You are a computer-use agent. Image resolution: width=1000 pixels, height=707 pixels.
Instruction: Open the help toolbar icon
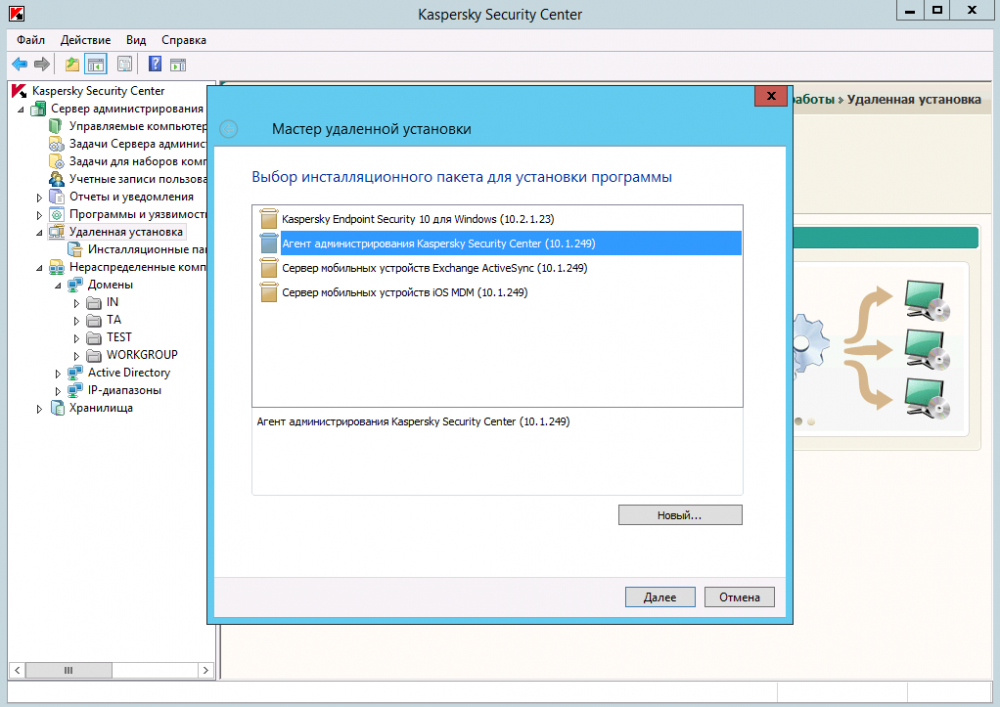click(x=155, y=64)
